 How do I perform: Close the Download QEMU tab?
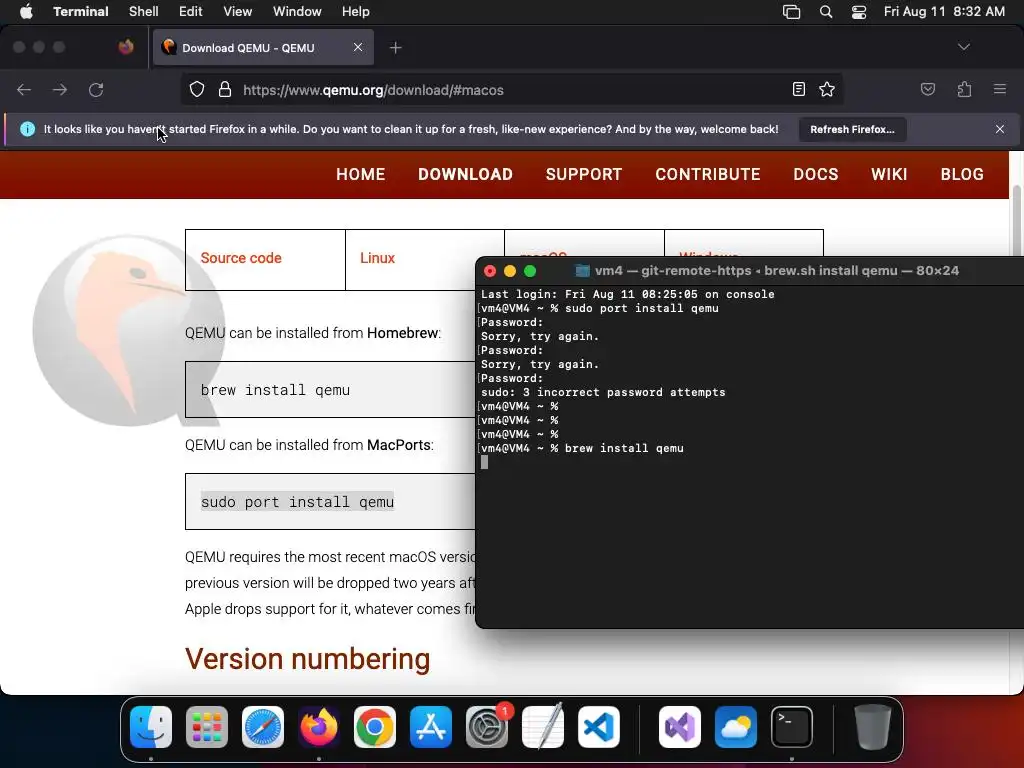[358, 47]
